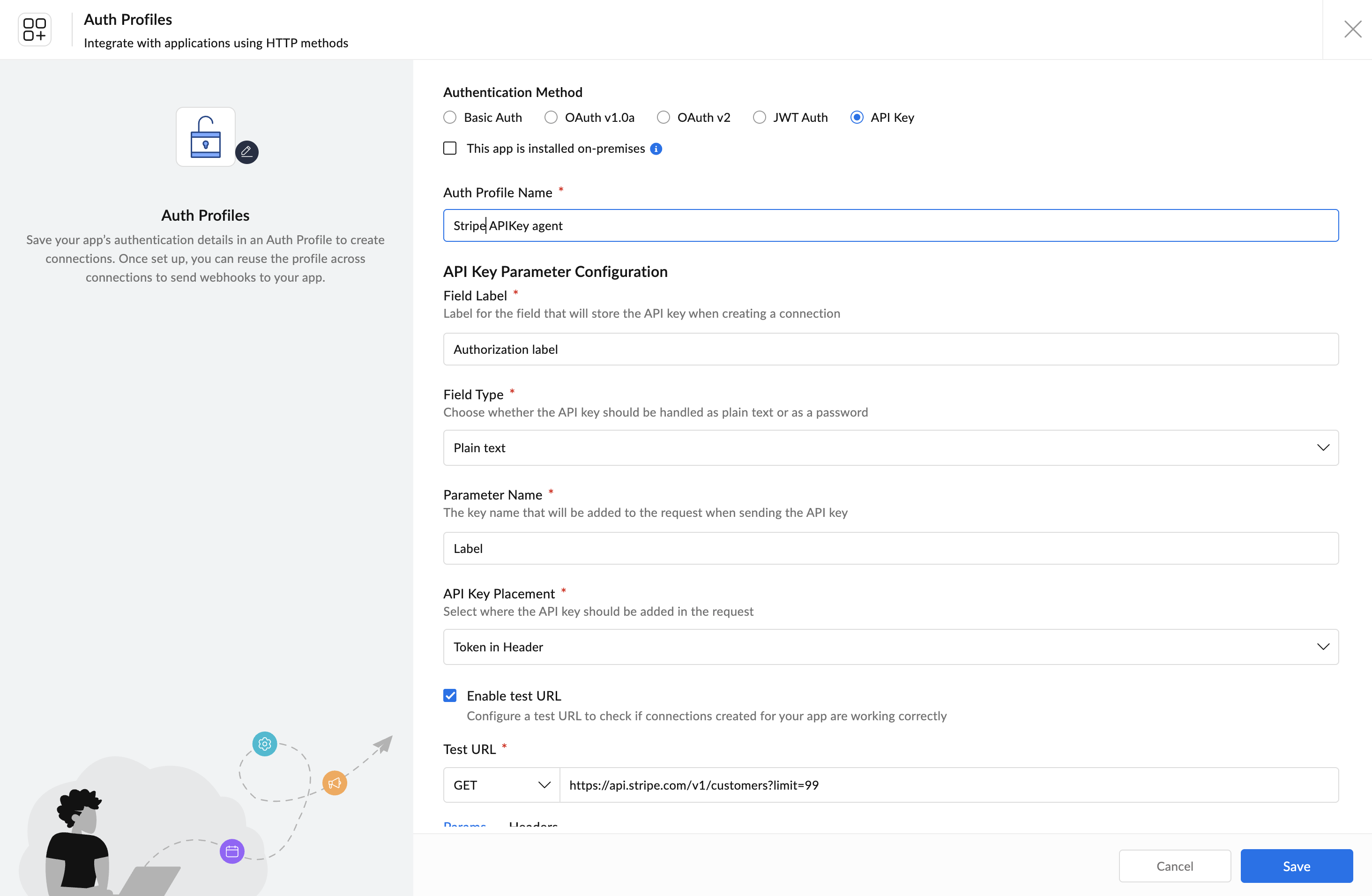Select the OAuth v2 authentication method
Viewport: 1372px width, 896px height.
coord(664,118)
